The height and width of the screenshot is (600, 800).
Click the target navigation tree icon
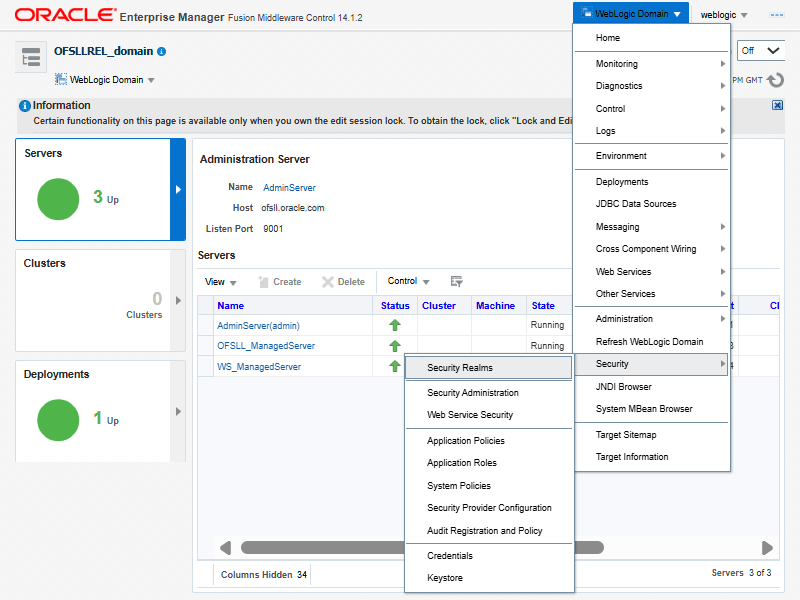[31, 58]
